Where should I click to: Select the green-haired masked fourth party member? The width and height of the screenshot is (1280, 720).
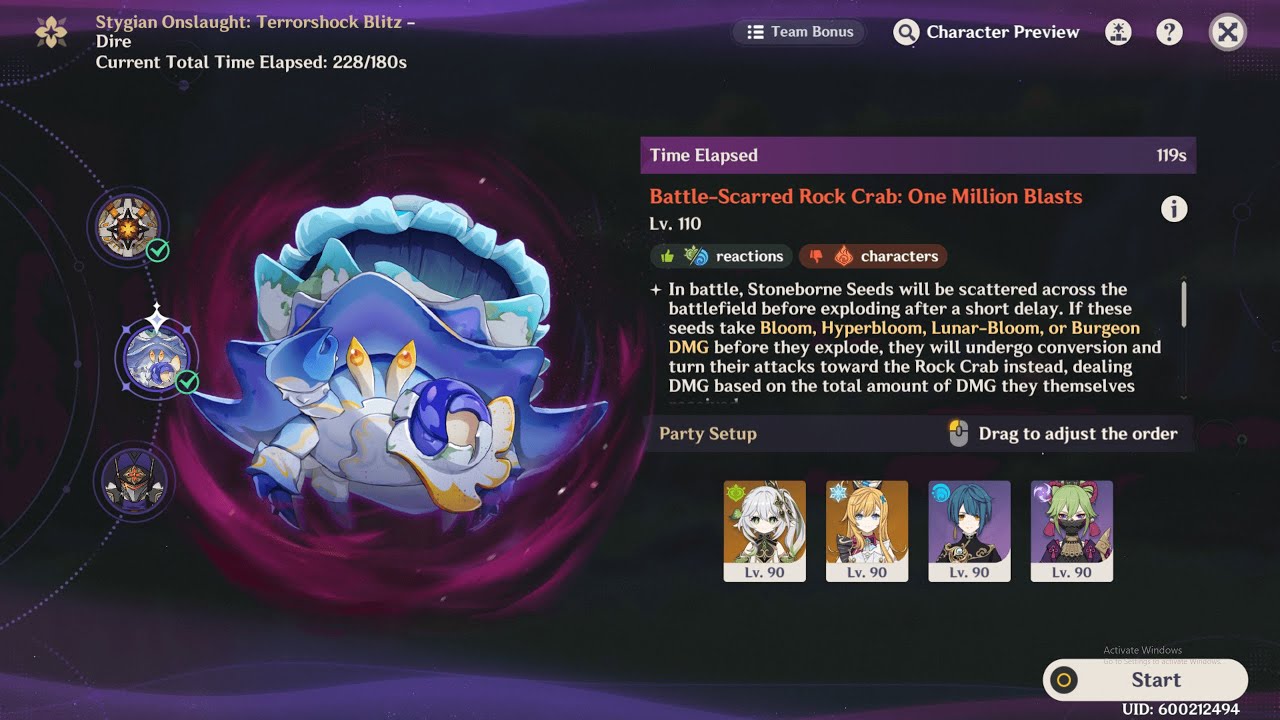pyautogui.click(x=1072, y=531)
